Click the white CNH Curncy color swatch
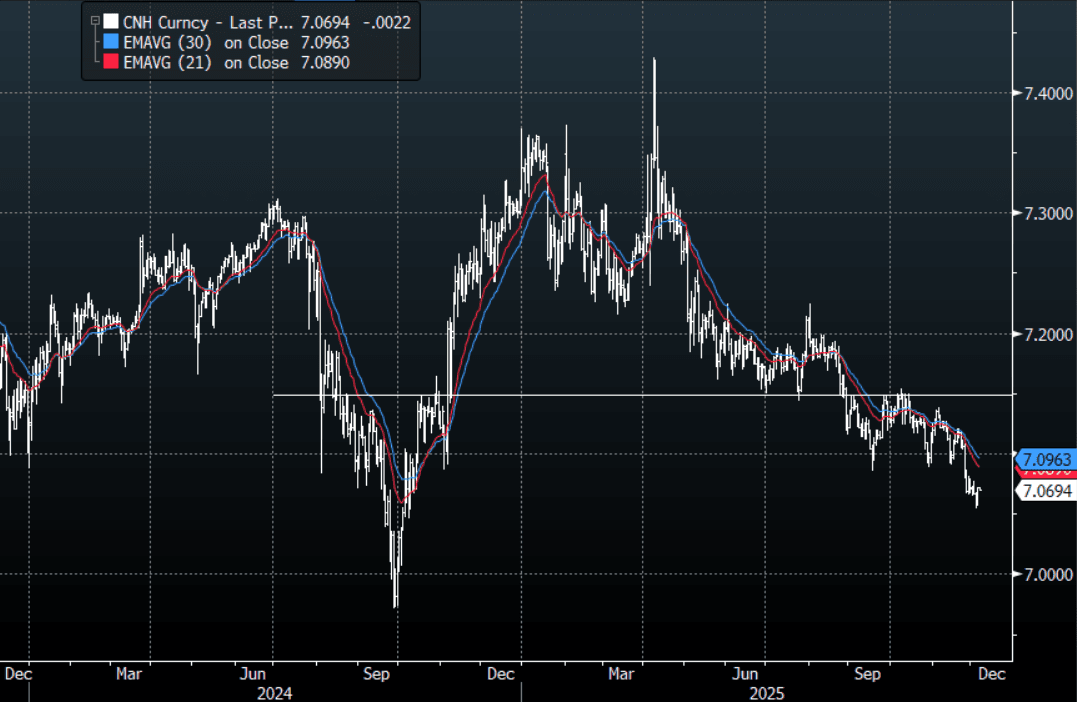Screen dimensions: 1077x702 (110, 21)
